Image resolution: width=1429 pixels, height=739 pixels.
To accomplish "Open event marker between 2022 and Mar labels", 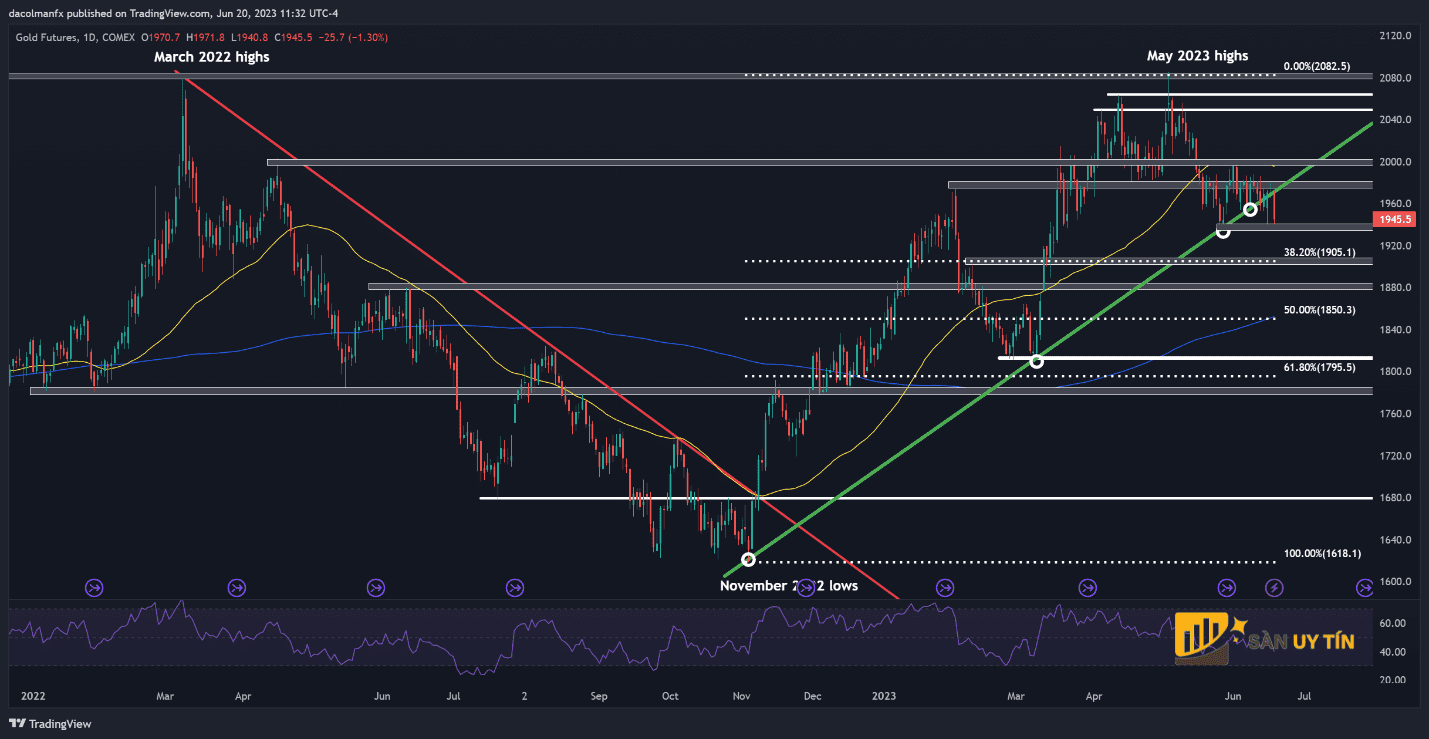I will pyautogui.click(x=95, y=587).
